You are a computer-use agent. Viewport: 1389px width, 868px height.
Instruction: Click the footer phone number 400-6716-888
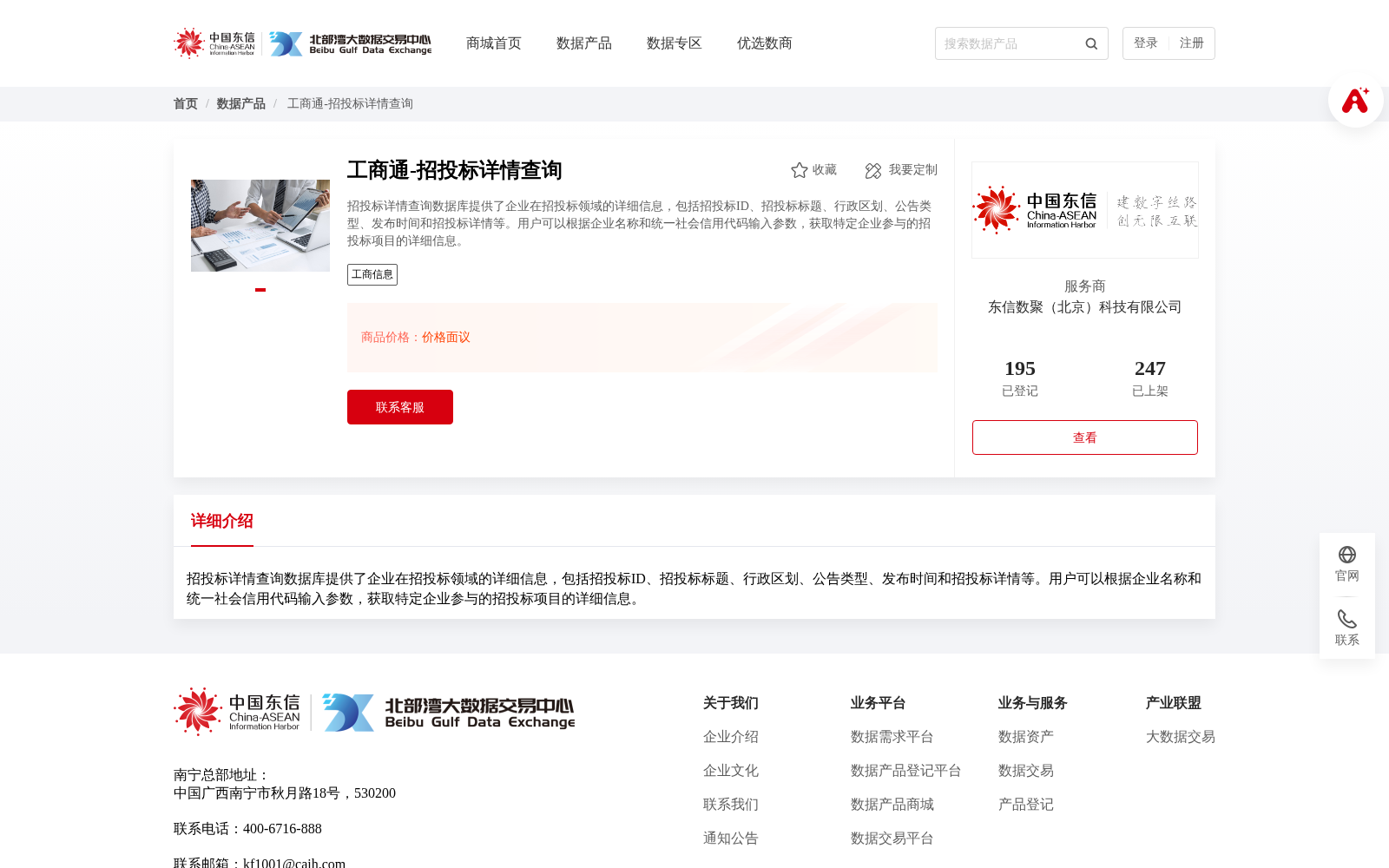point(282,829)
